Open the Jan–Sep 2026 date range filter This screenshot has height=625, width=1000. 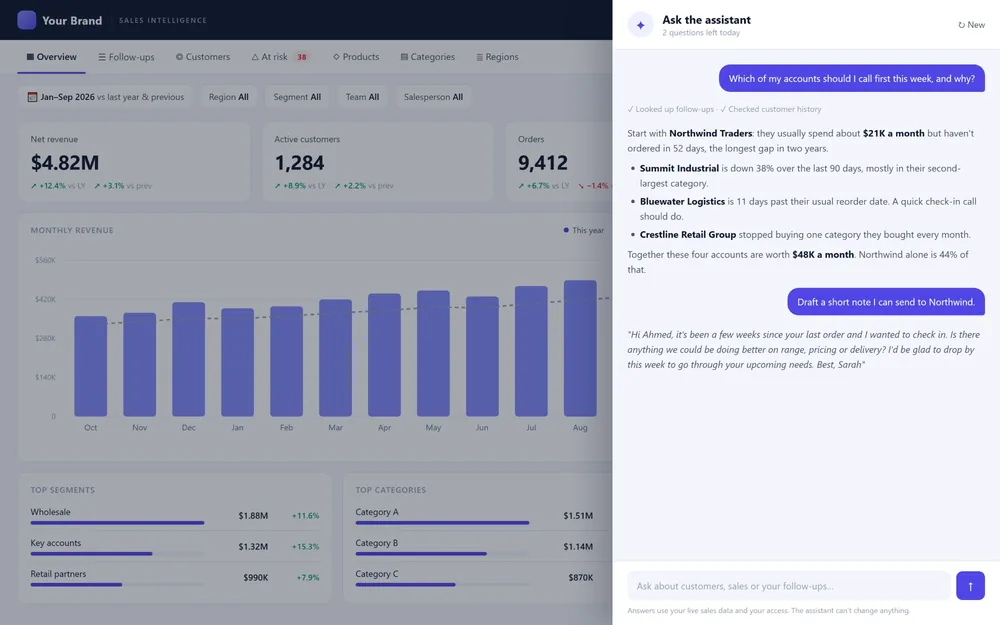[105, 97]
